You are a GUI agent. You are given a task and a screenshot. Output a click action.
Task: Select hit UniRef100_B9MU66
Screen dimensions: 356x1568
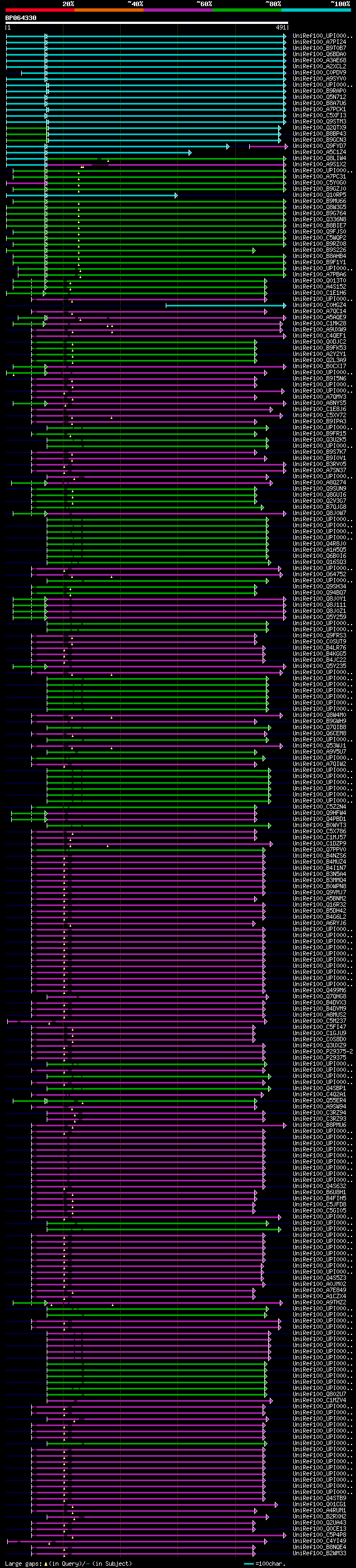tap(319, 201)
